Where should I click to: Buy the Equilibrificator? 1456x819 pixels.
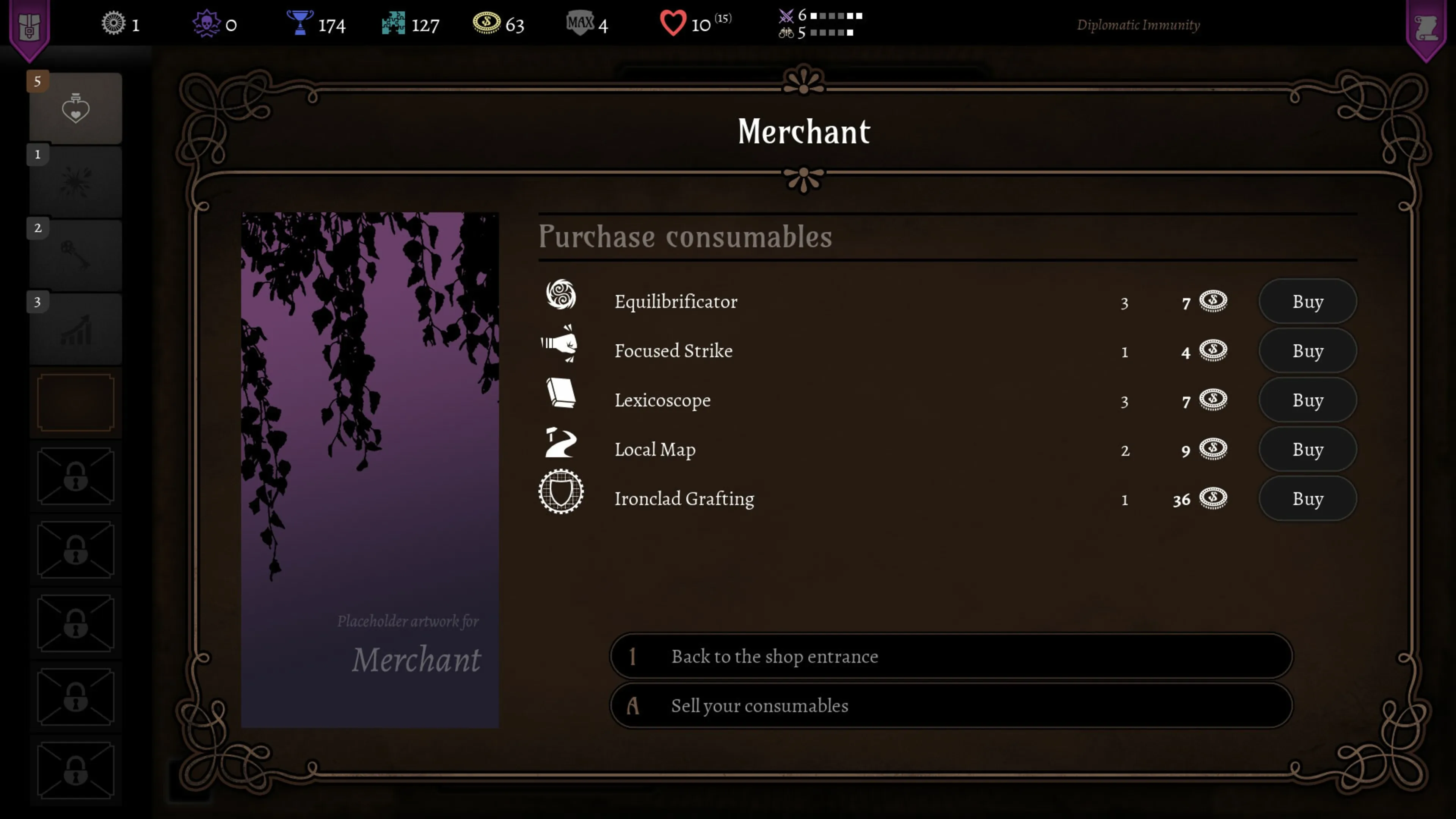pos(1307,301)
